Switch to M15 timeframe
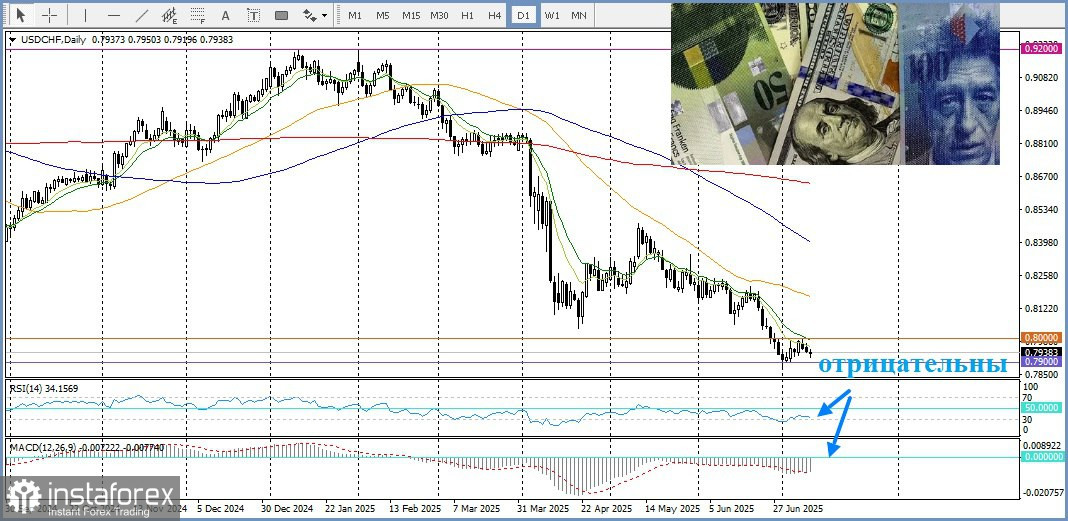 (x=411, y=14)
